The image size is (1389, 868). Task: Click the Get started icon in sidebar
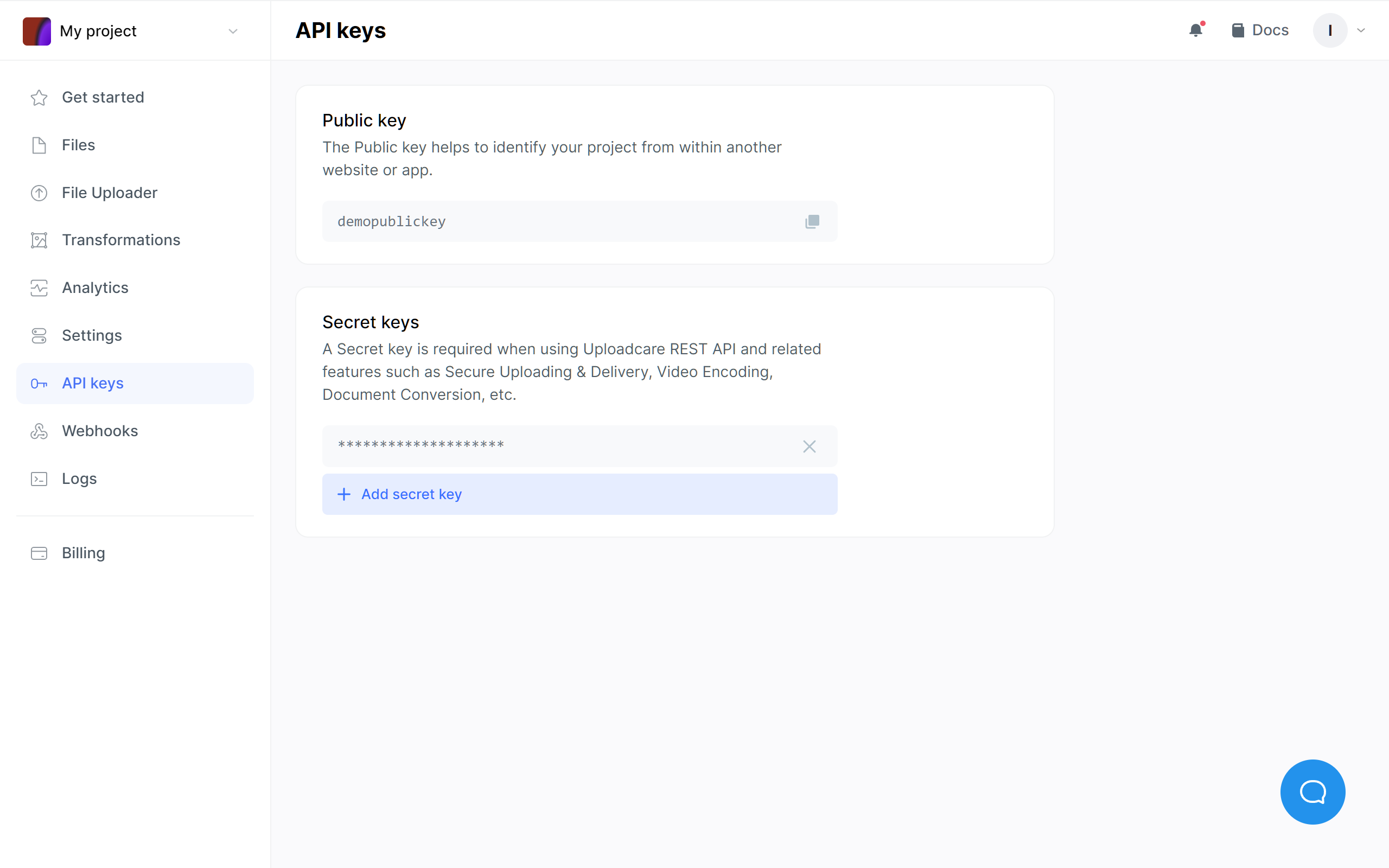39,97
